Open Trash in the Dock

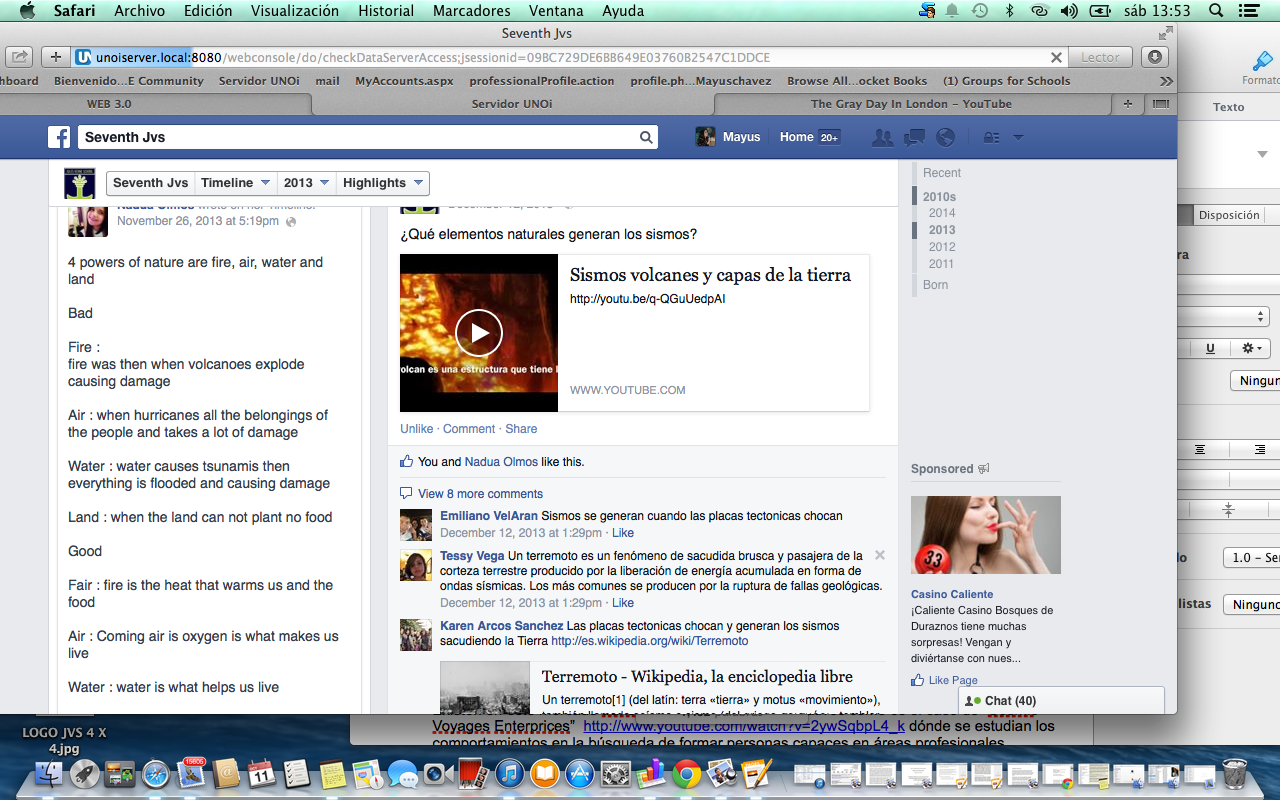(x=1234, y=774)
